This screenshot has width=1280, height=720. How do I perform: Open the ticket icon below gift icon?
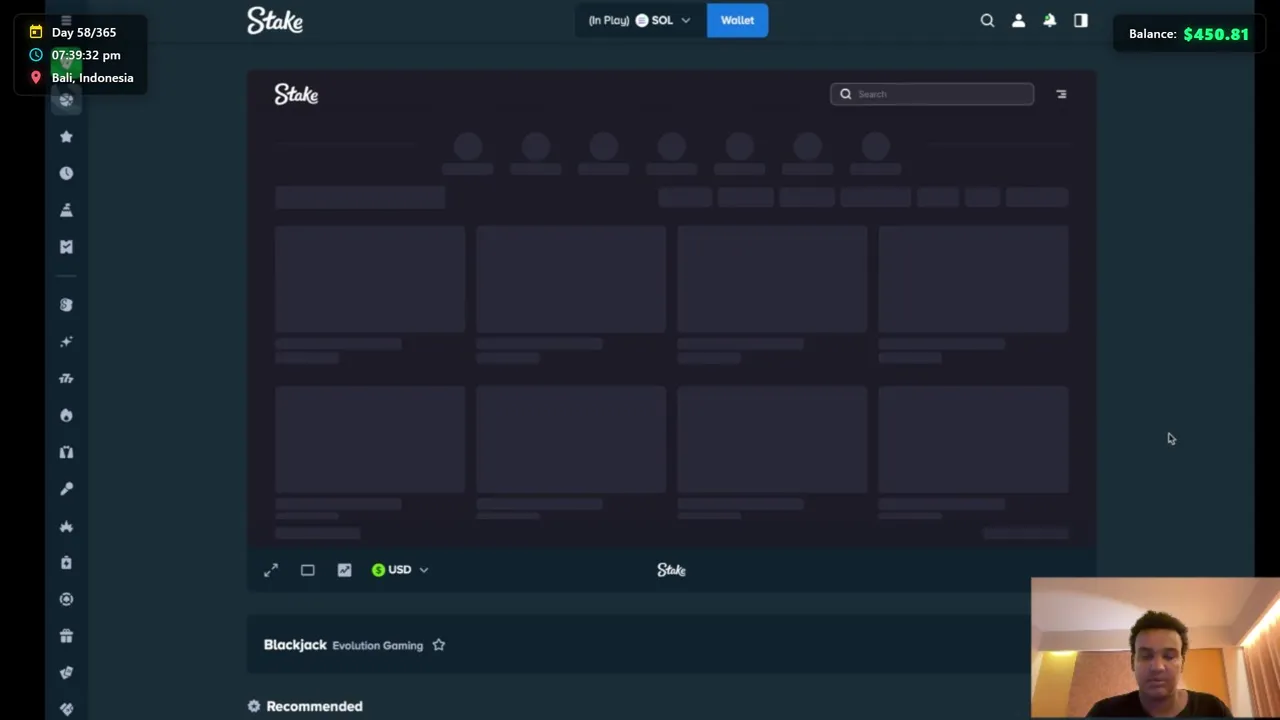pos(66,673)
